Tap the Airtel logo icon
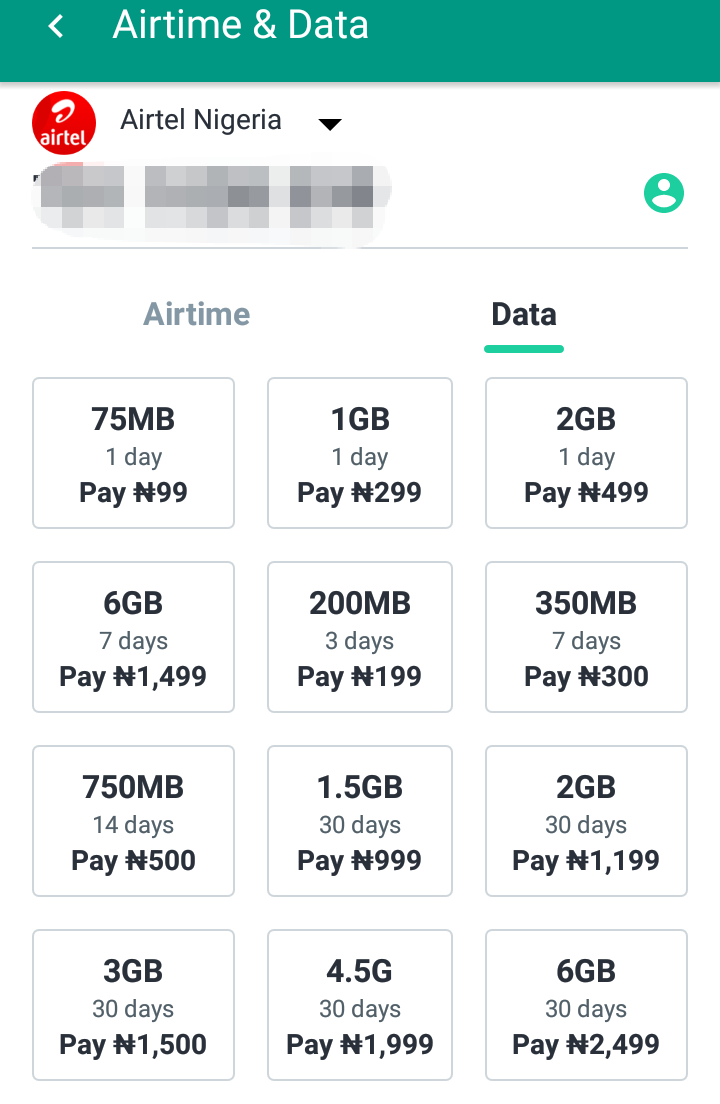Image resolution: width=720 pixels, height=1104 pixels. [64, 124]
